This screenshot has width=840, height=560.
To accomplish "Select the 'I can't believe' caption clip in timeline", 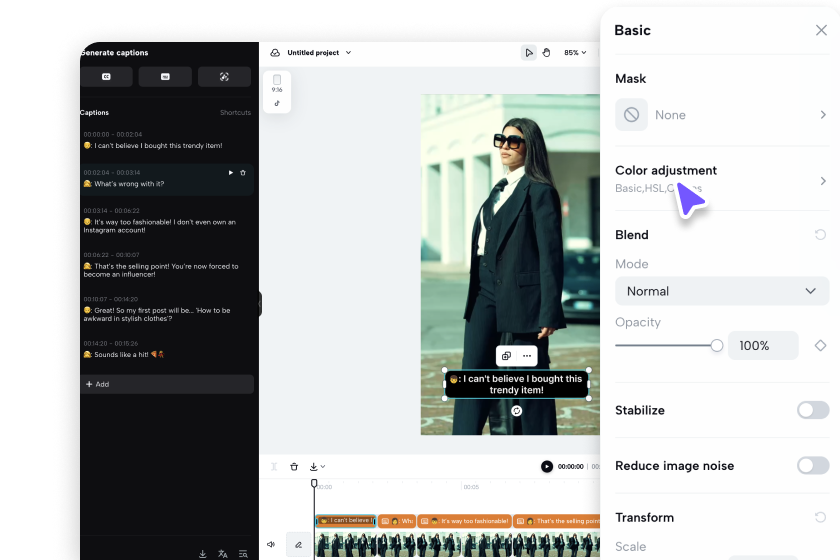I will click(346, 521).
